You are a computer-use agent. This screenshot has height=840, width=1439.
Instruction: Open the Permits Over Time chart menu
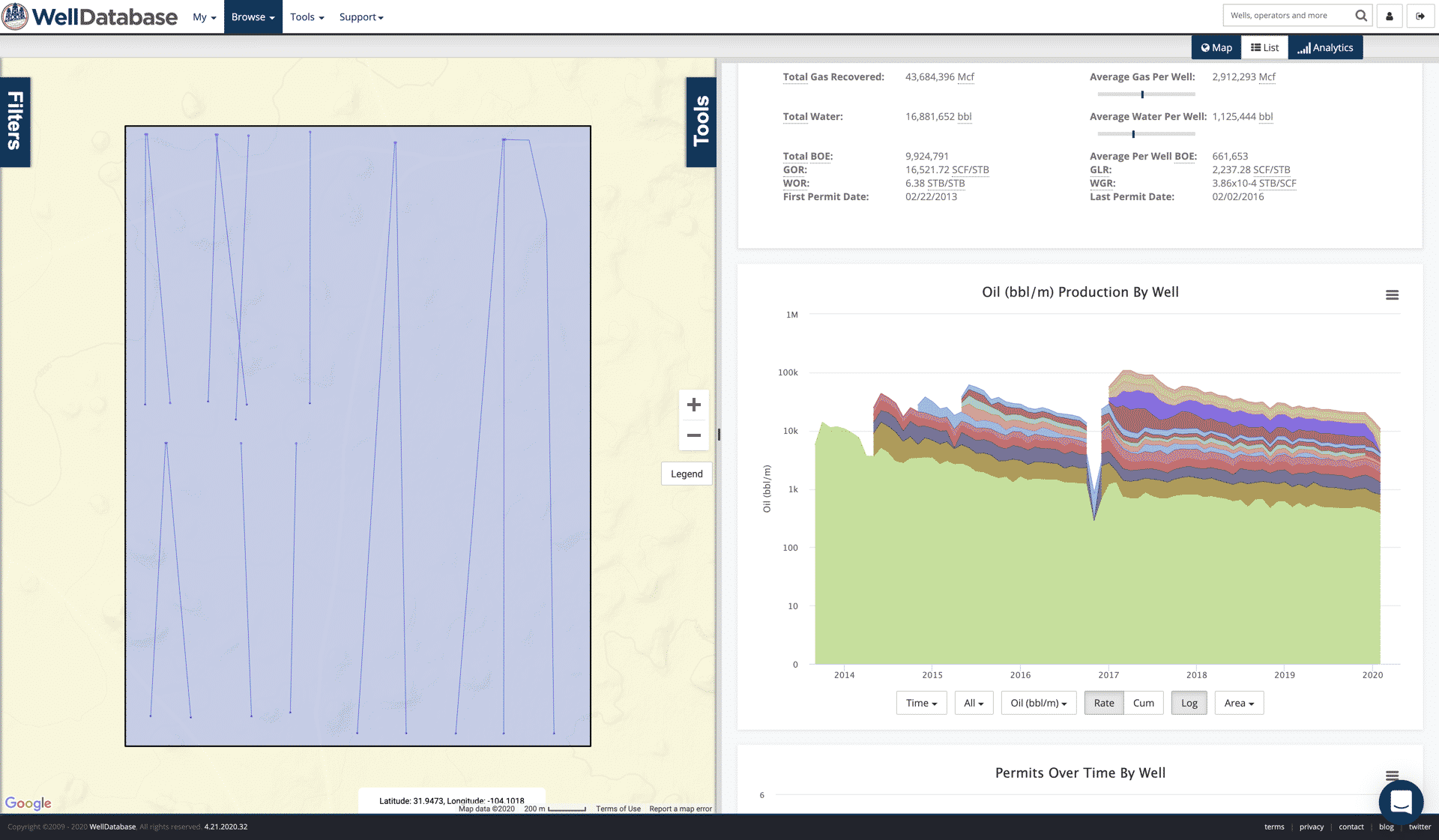click(x=1392, y=775)
